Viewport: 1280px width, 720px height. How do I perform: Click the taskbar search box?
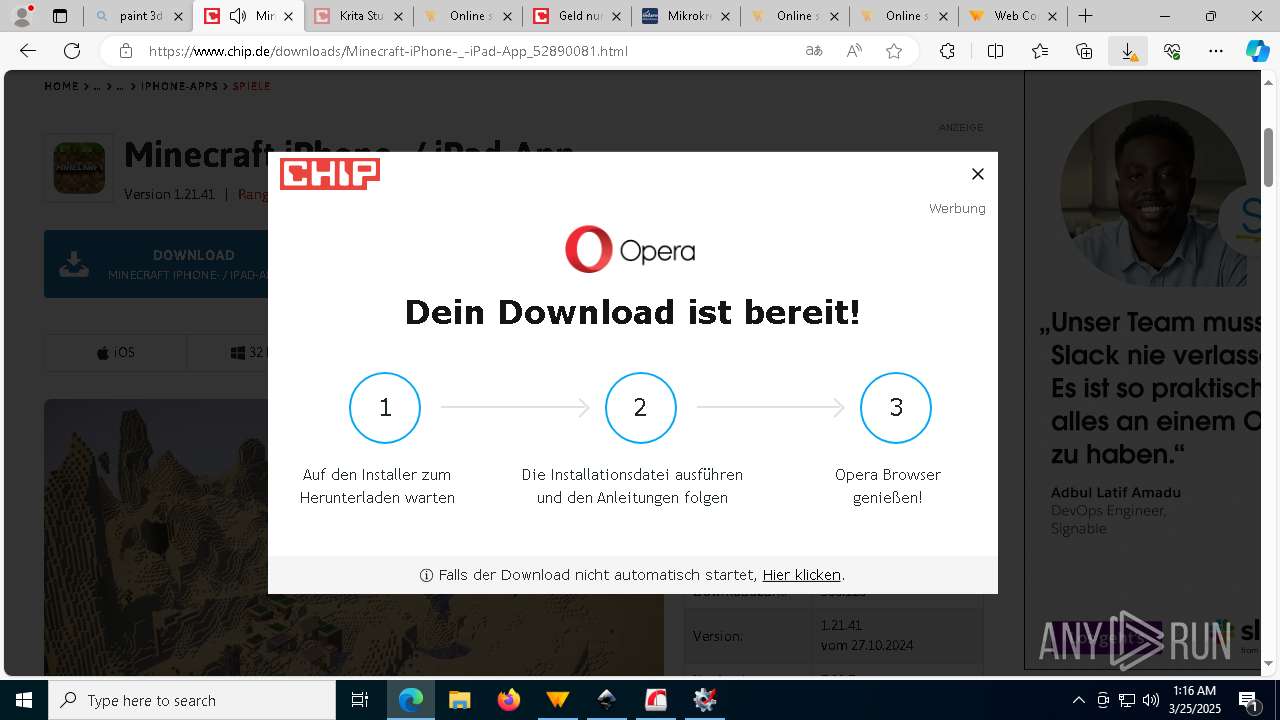192,700
